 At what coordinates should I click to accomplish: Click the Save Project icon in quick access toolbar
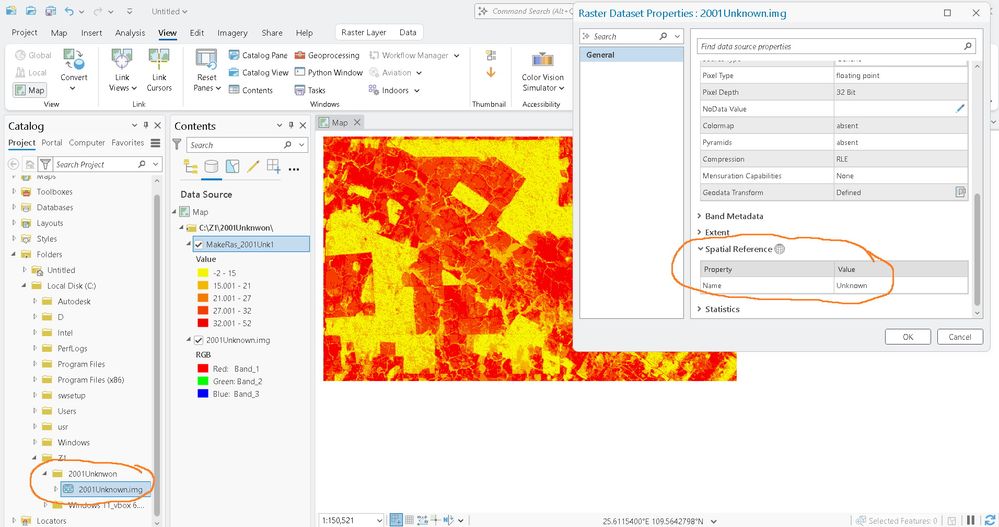click(x=50, y=11)
